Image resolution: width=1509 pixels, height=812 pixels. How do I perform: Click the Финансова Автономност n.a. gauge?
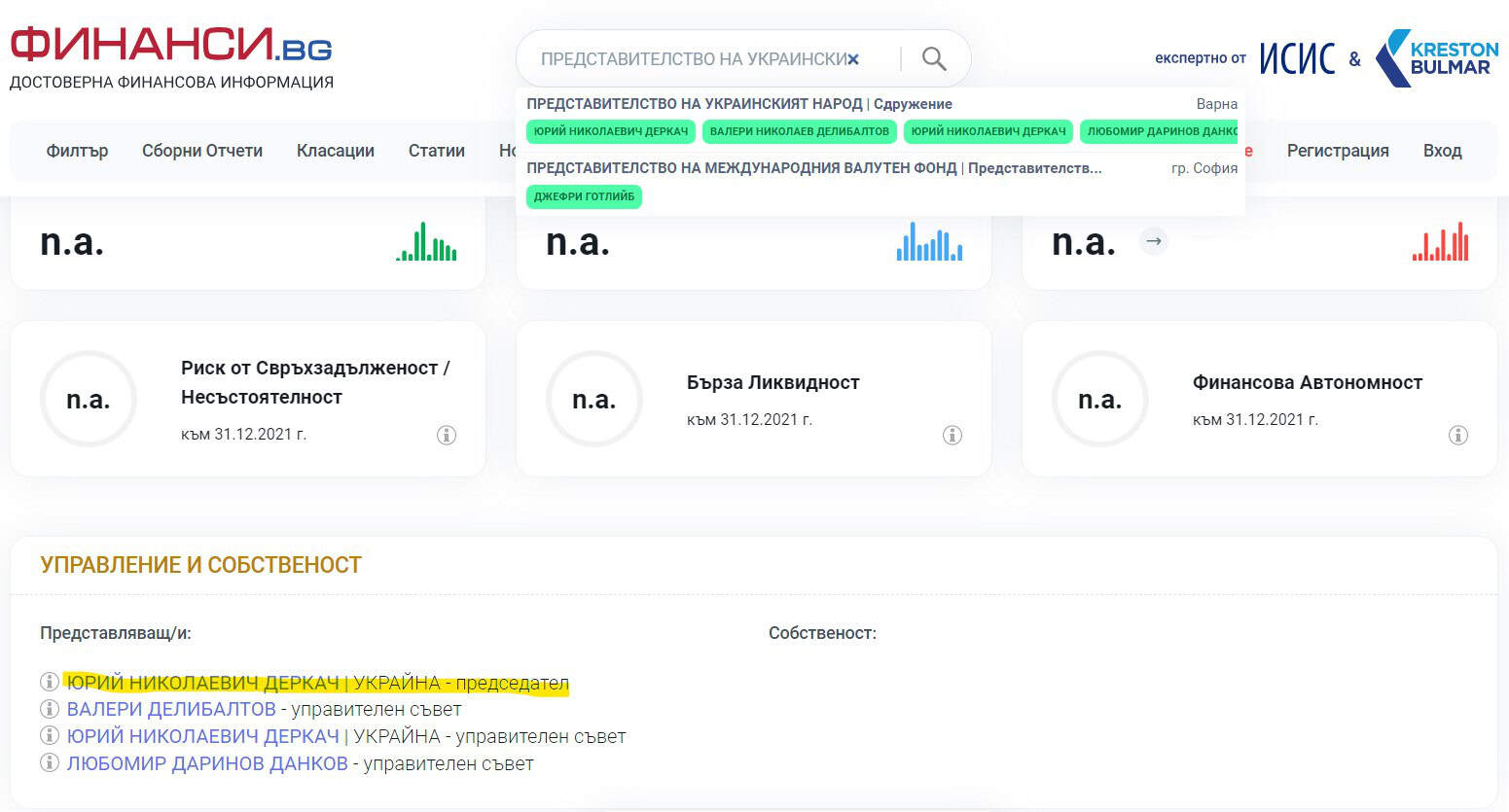pos(1100,399)
